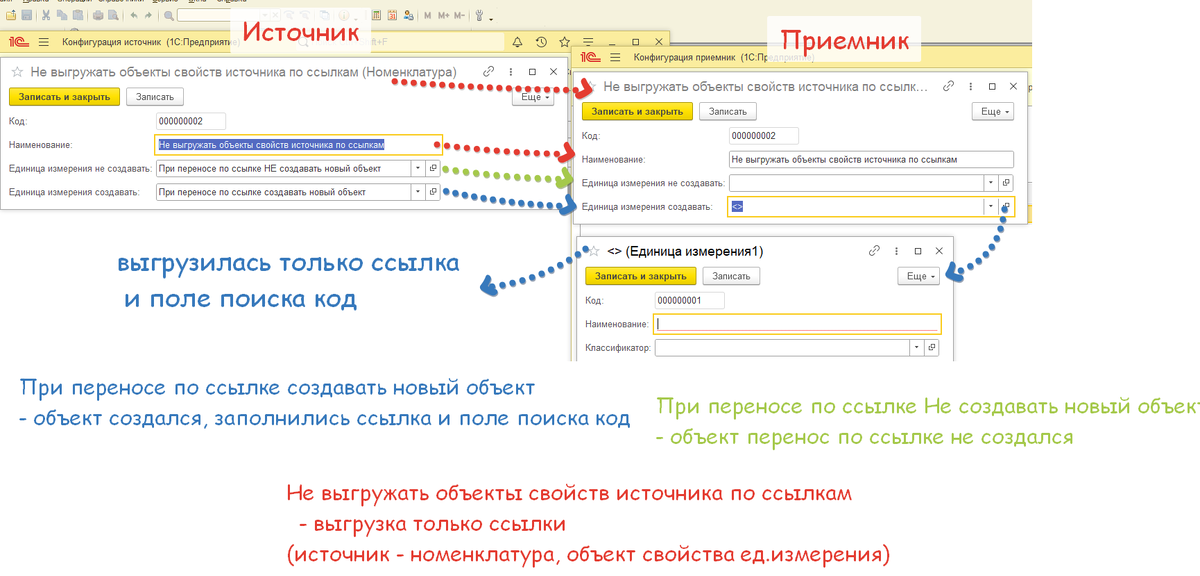Open the kebab menu in the Приемник form header
Viewport: 1200px width, 576px height.
tap(970, 86)
